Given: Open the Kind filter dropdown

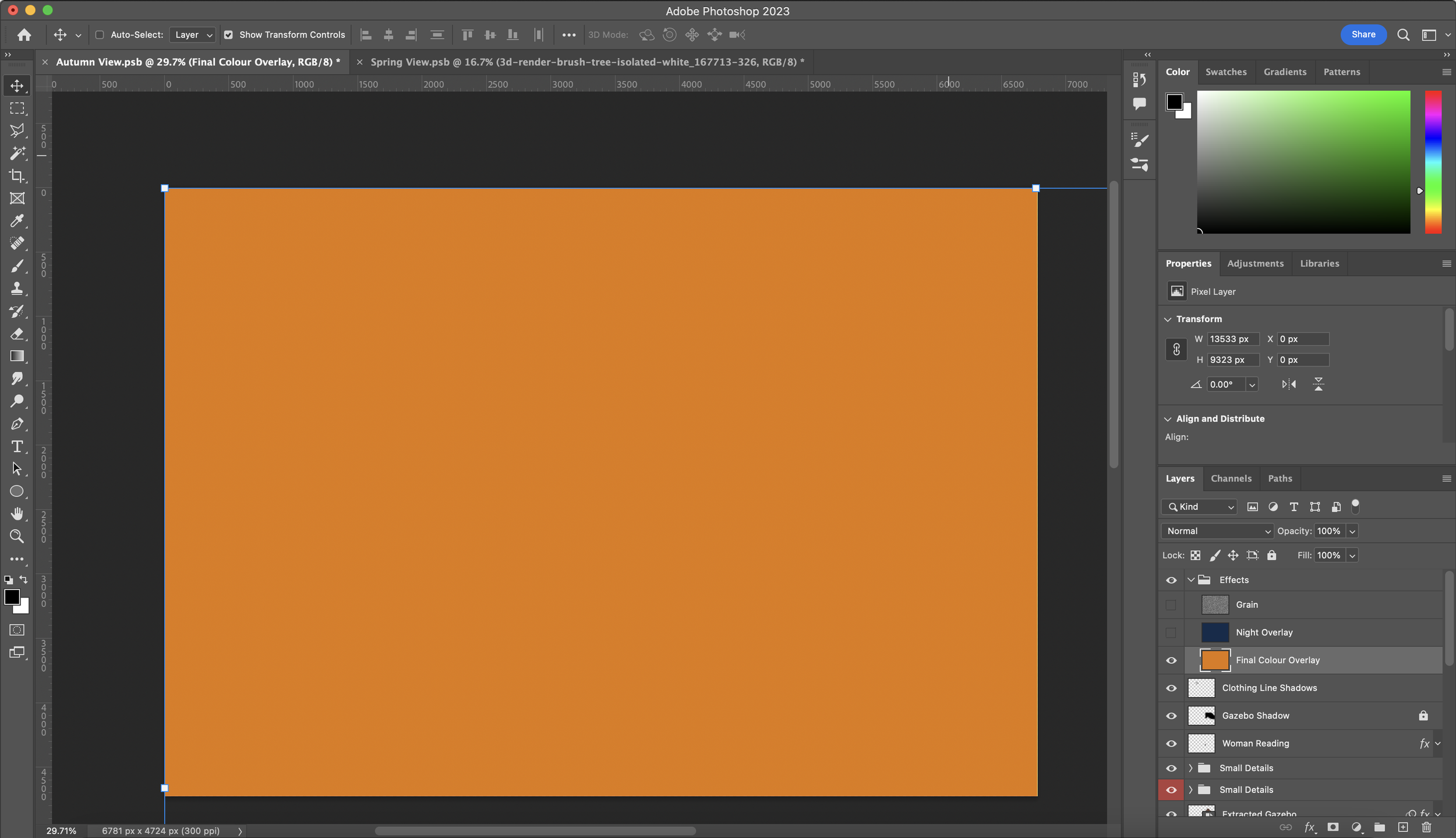Looking at the screenshot, I should (1199, 507).
